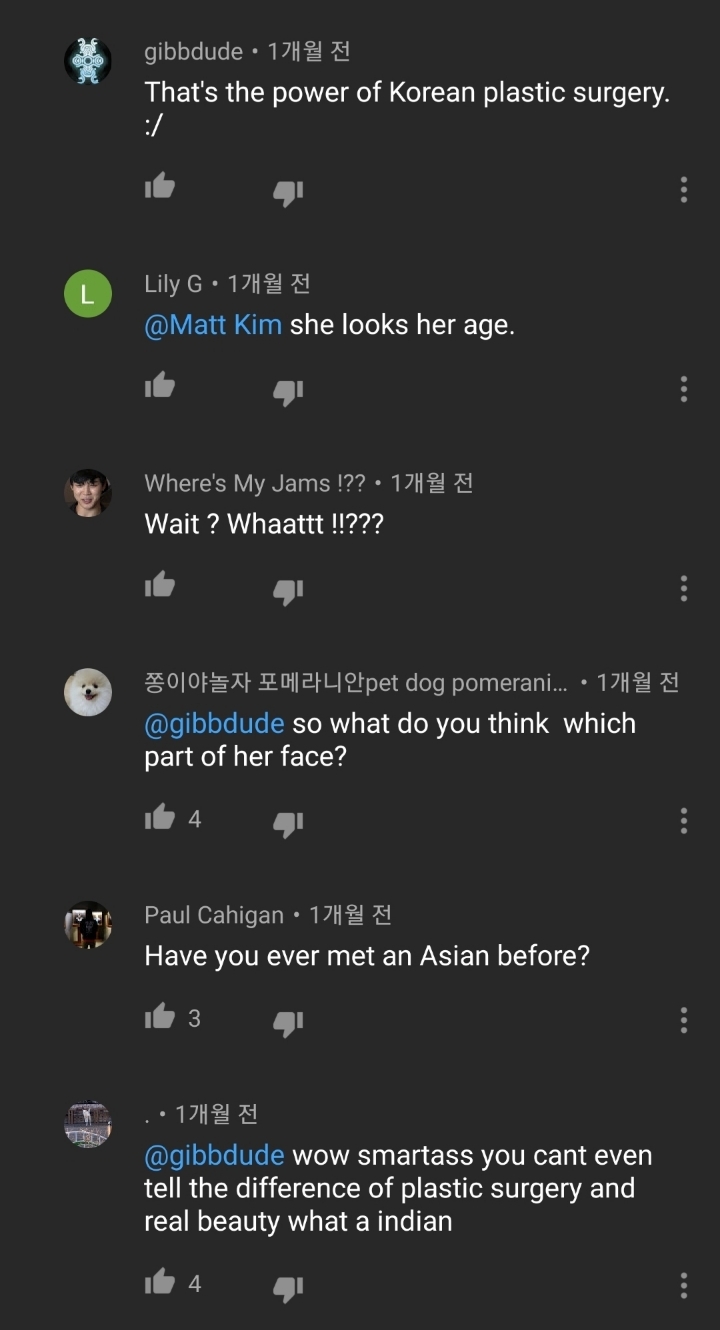The image size is (720, 1330).
Task: Like the "wow smartass" comment
Action: 160,1281
